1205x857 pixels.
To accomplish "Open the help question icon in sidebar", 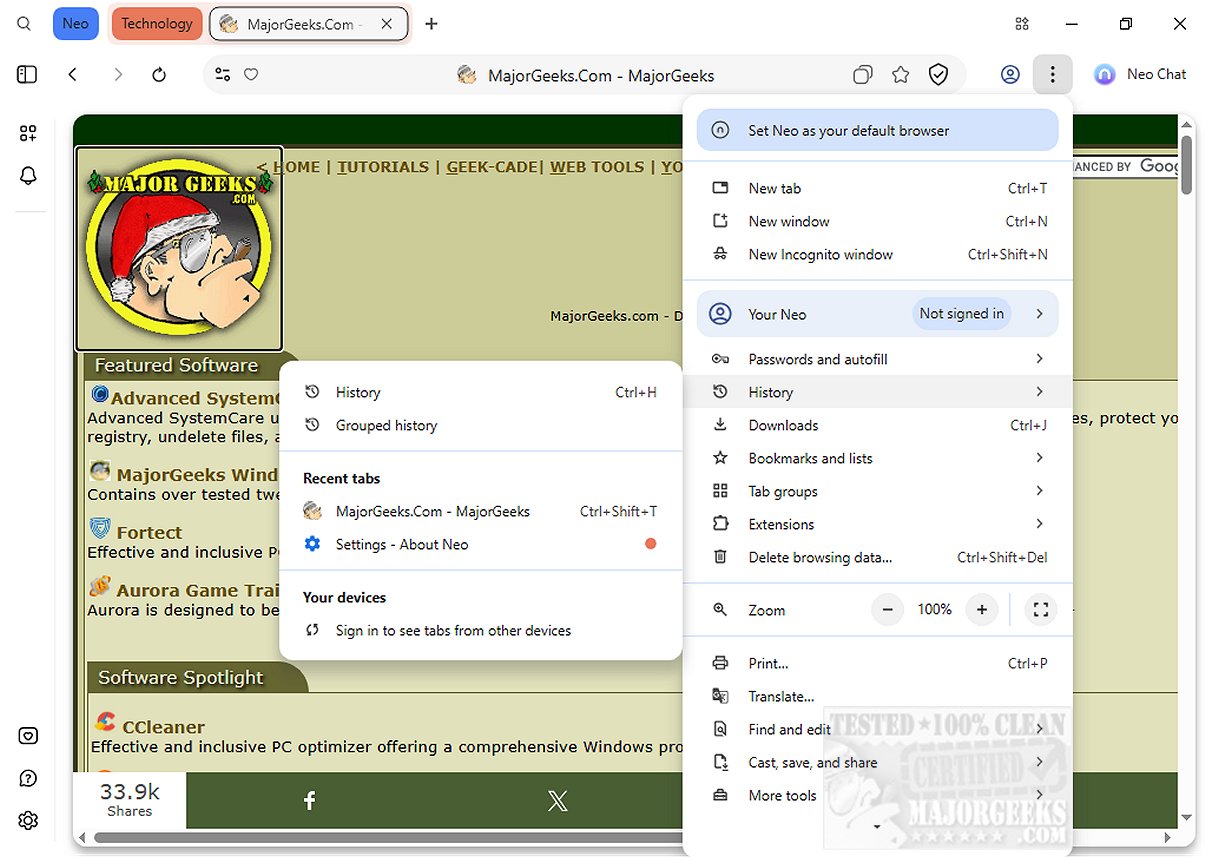I will (28, 779).
